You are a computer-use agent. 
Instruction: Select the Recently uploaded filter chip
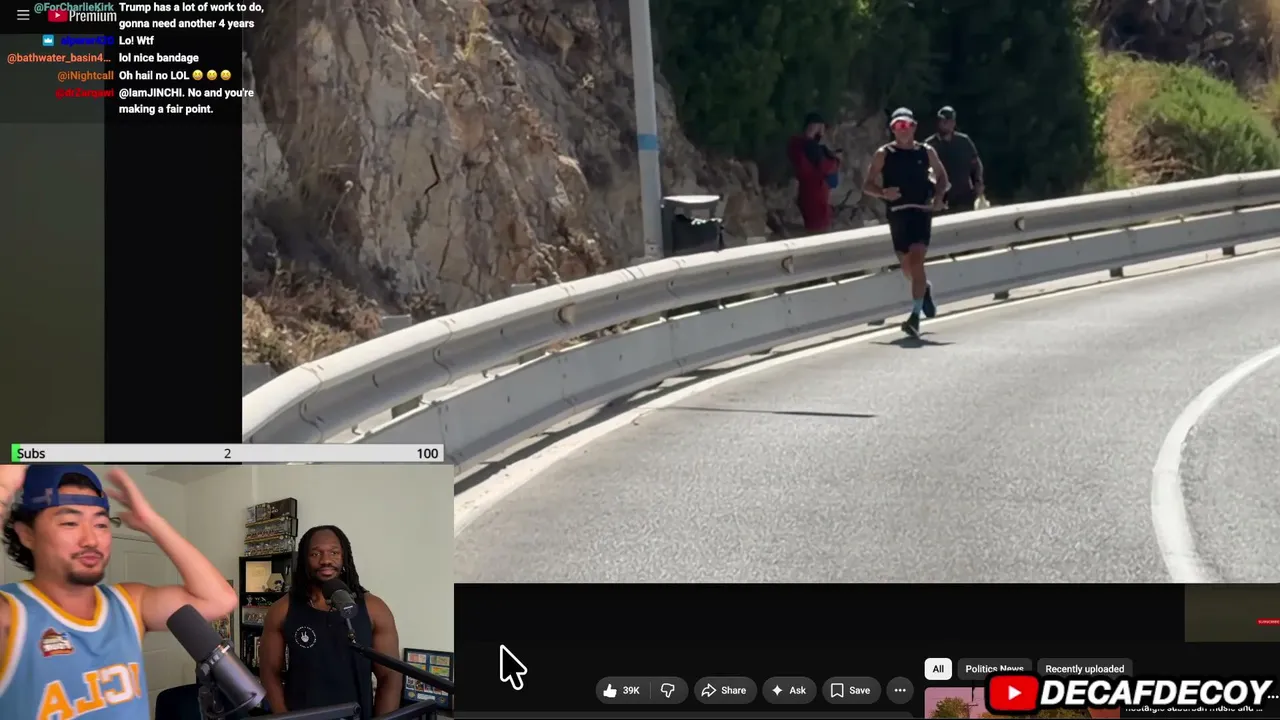(x=1084, y=669)
